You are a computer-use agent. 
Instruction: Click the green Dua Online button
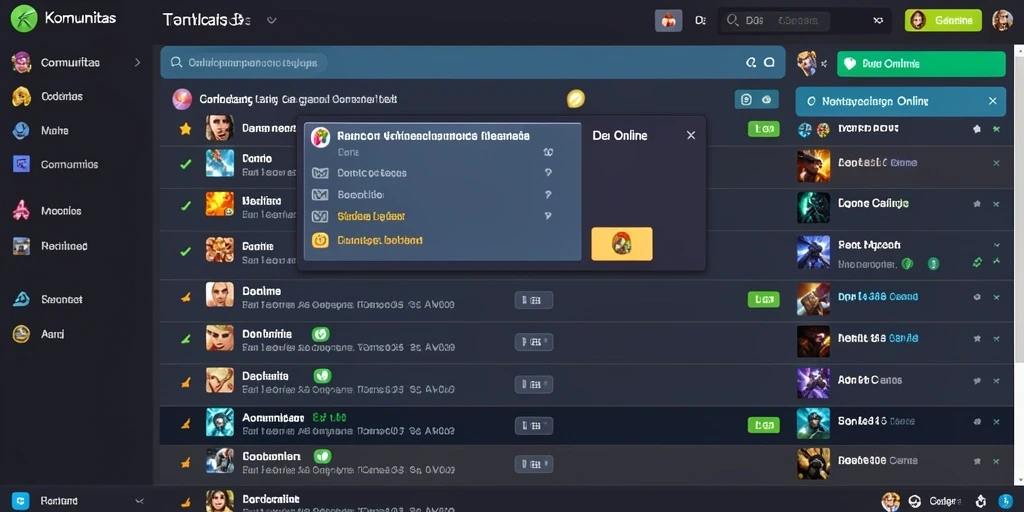[921, 64]
